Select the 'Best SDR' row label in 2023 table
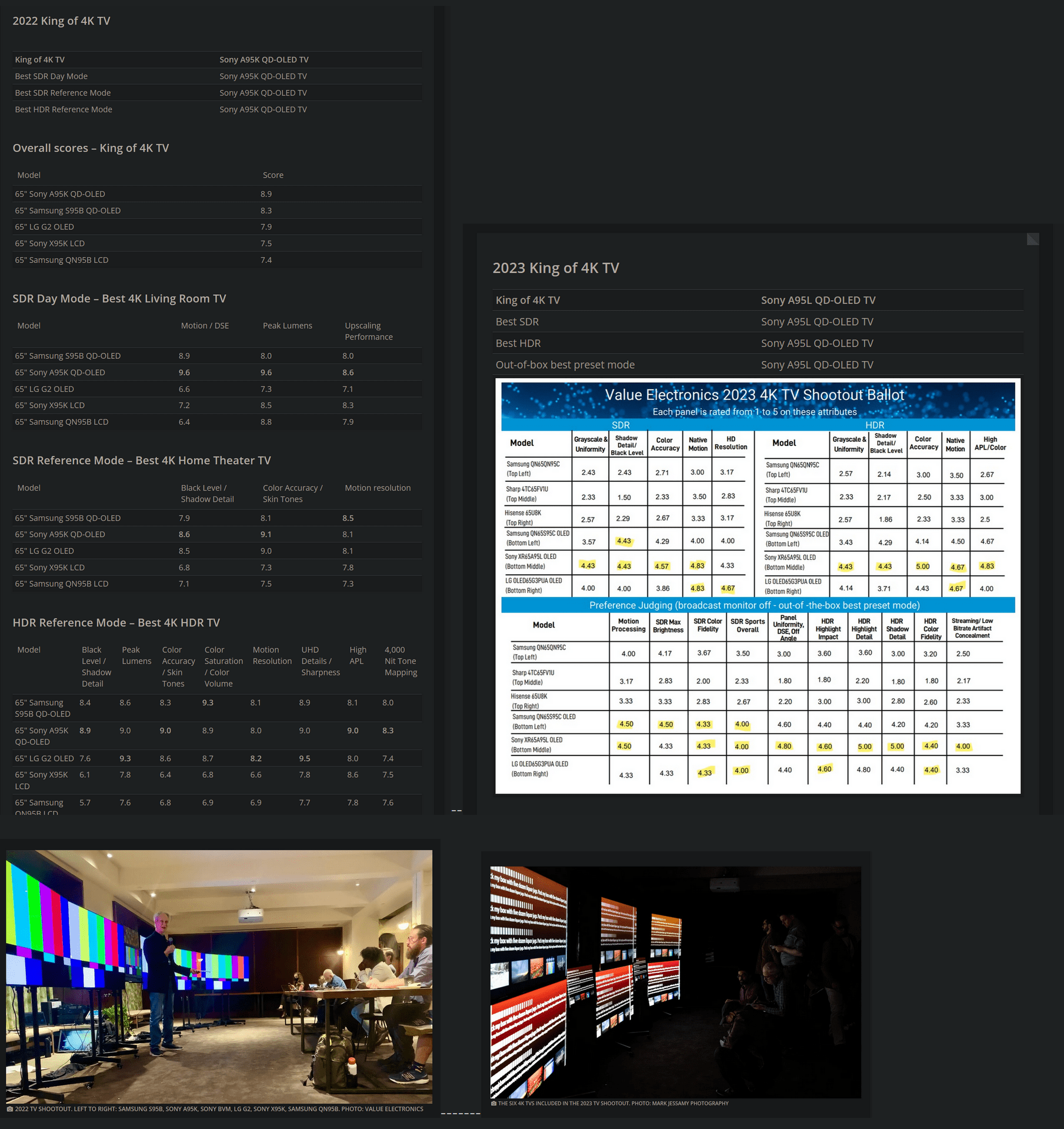Screen dimensions: 1064x1129 (517, 322)
